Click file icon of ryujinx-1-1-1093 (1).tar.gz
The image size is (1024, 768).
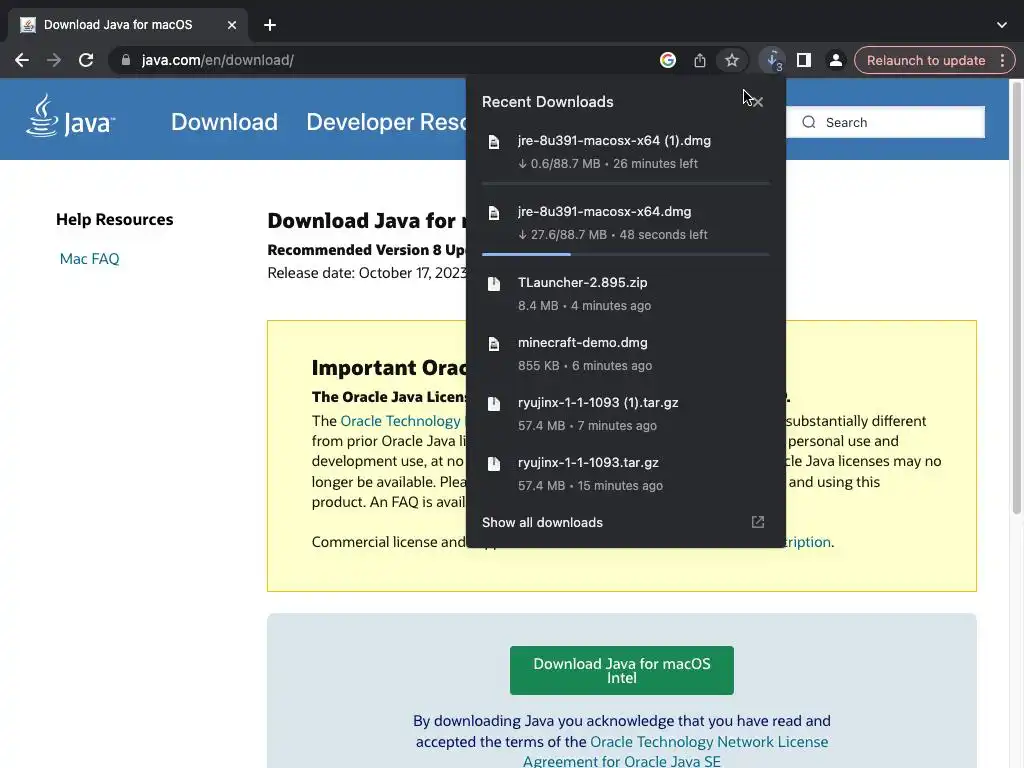(x=494, y=404)
